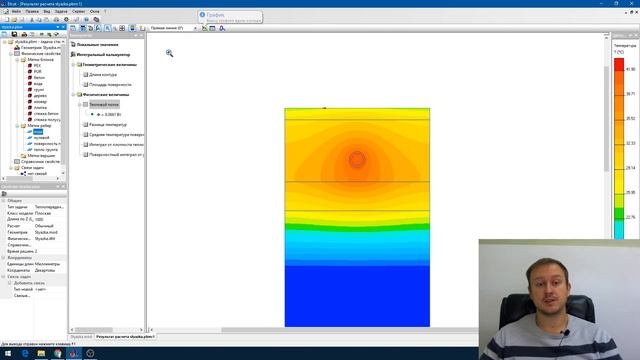Click the cyan swatch on temperature legend
The image size is (640, 360).
(619, 230)
